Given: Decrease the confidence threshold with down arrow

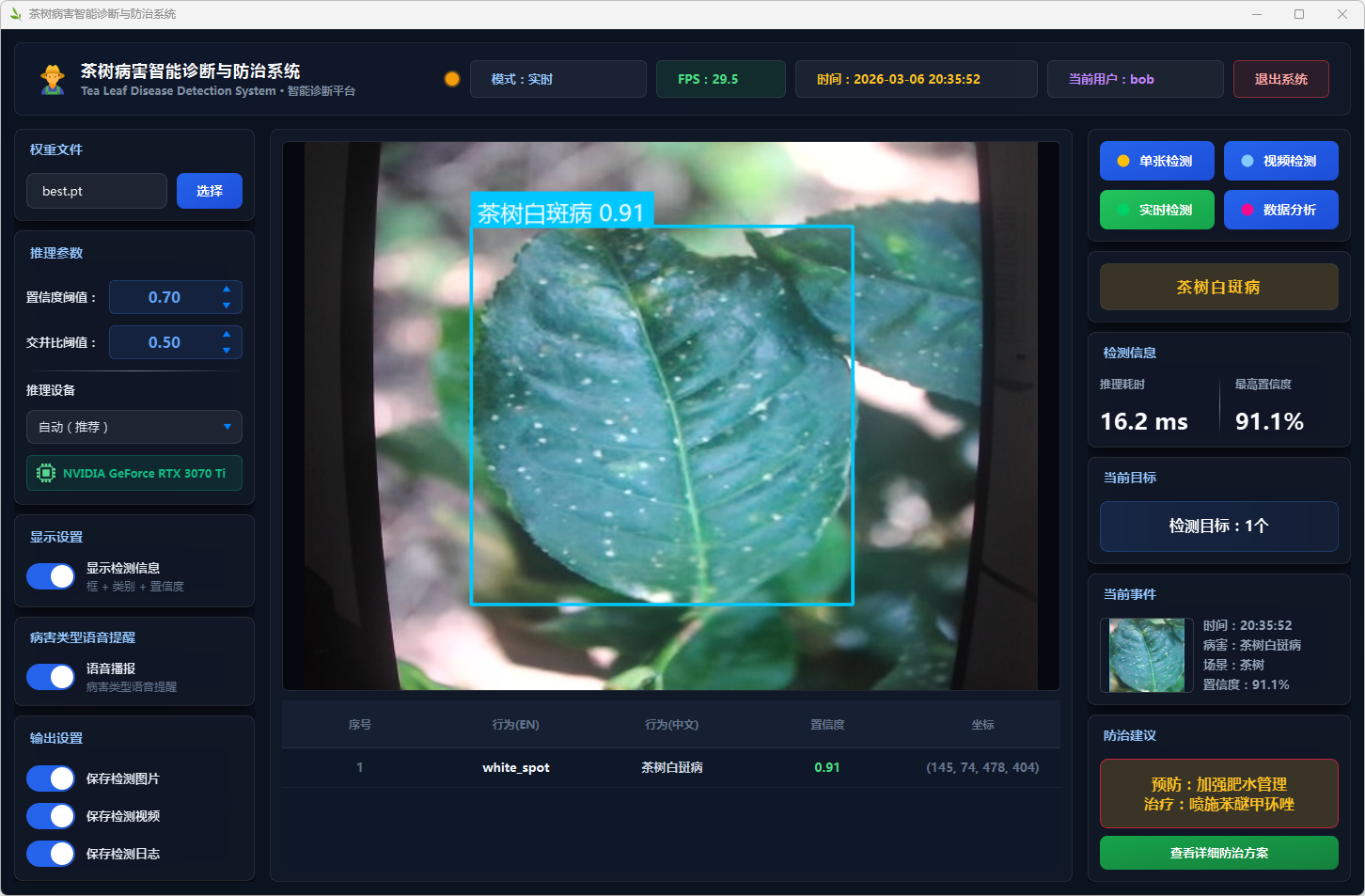Looking at the screenshot, I should tap(227, 306).
